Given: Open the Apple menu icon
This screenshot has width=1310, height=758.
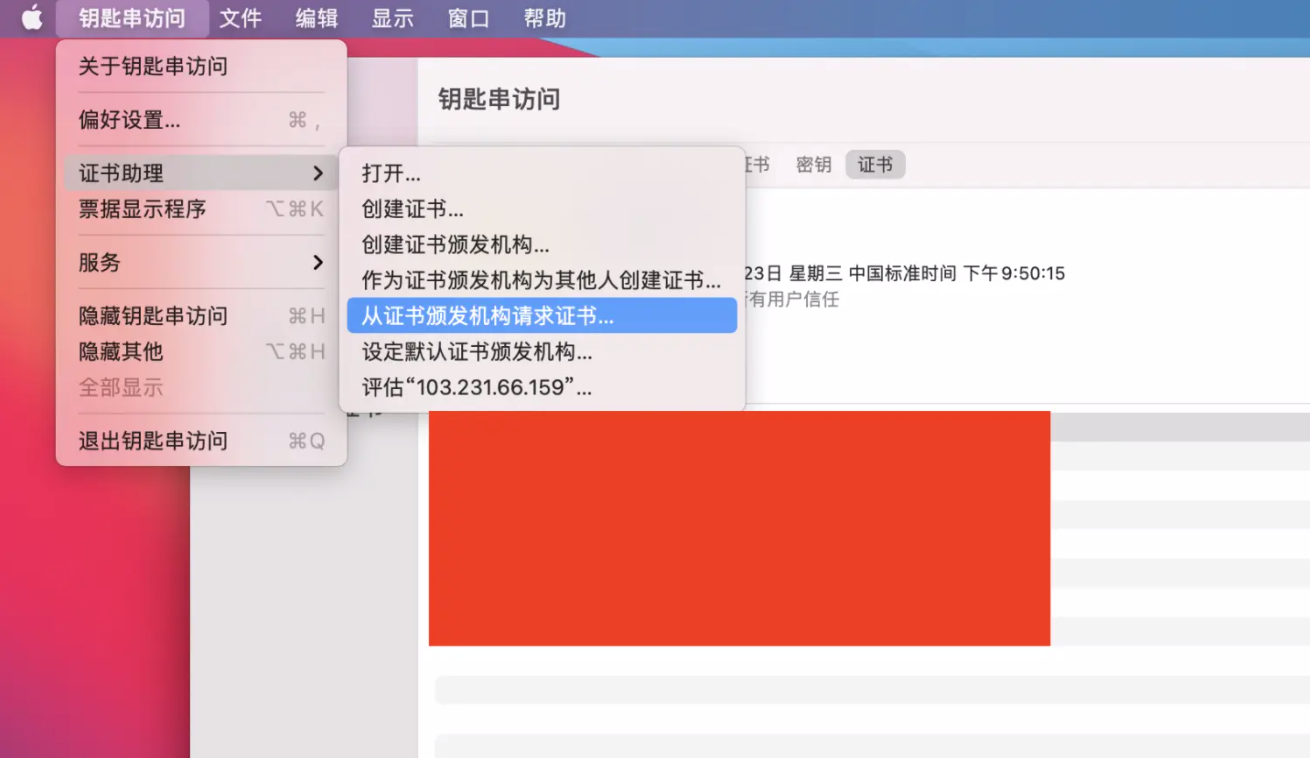Looking at the screenshot, I should [32, 18].
